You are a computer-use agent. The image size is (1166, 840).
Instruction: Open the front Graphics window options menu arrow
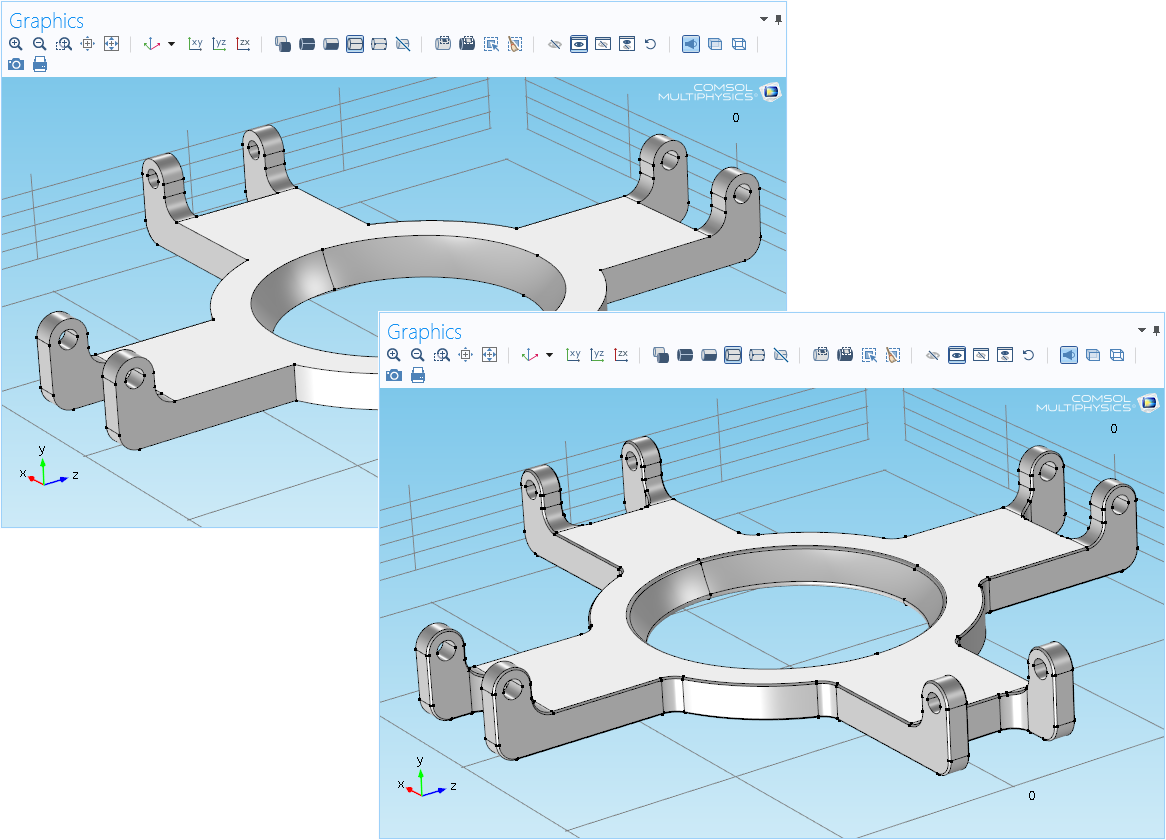pyautogui.click(x=1142, y=330)
